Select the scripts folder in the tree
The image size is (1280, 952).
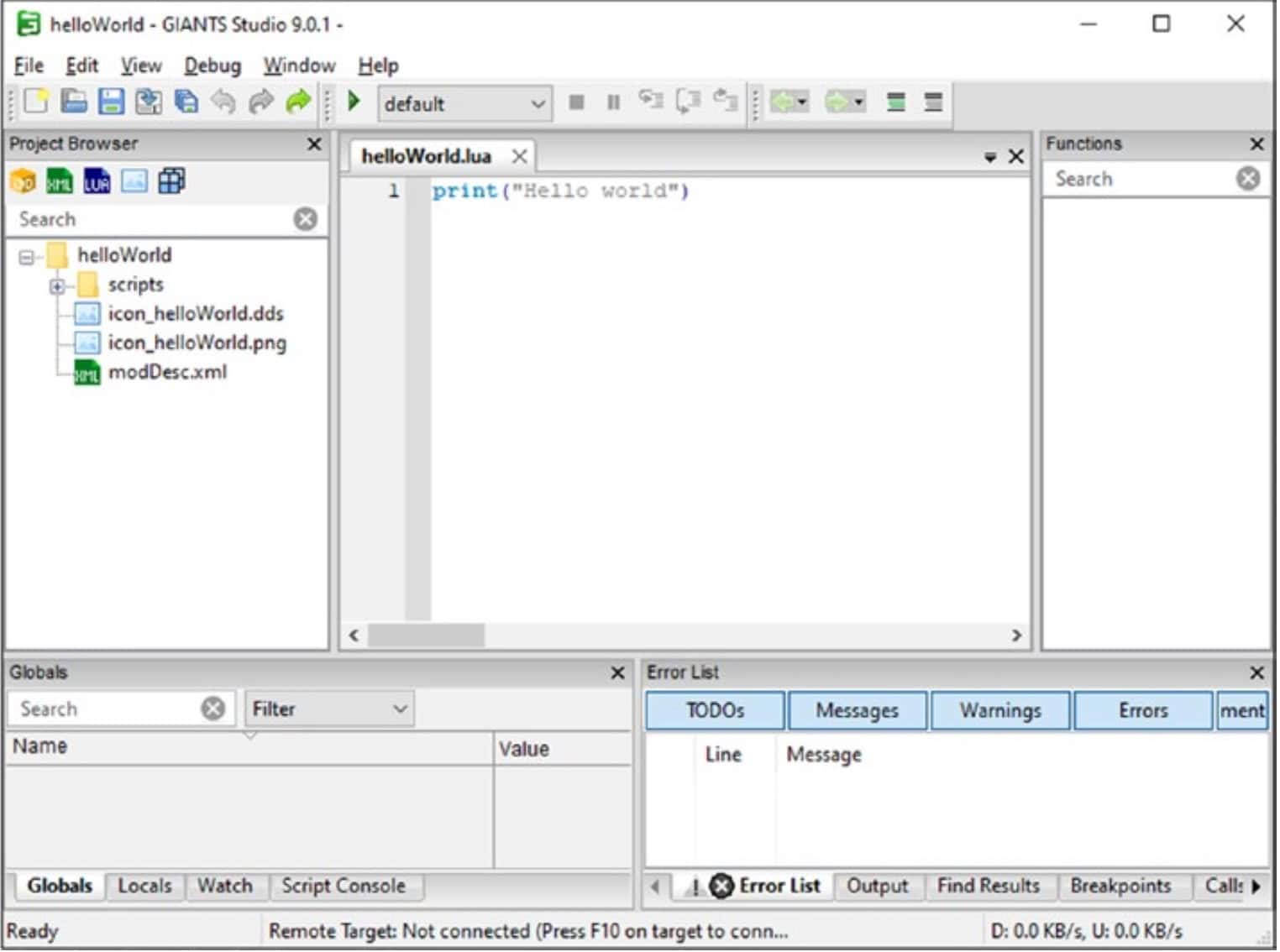(x=135, y=285)
